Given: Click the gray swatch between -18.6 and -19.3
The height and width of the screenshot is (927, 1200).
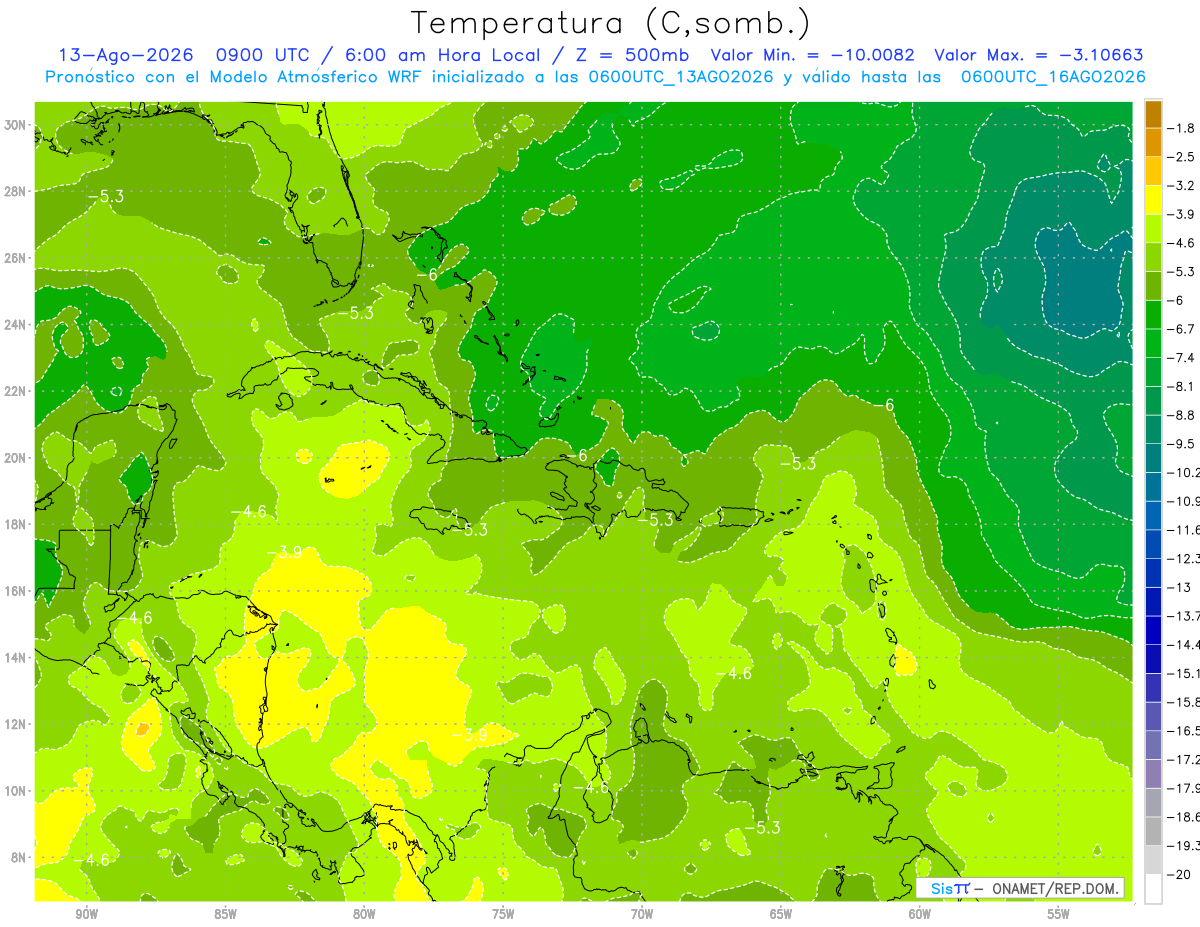Looking at the screenshot, I should [1153, 831].
